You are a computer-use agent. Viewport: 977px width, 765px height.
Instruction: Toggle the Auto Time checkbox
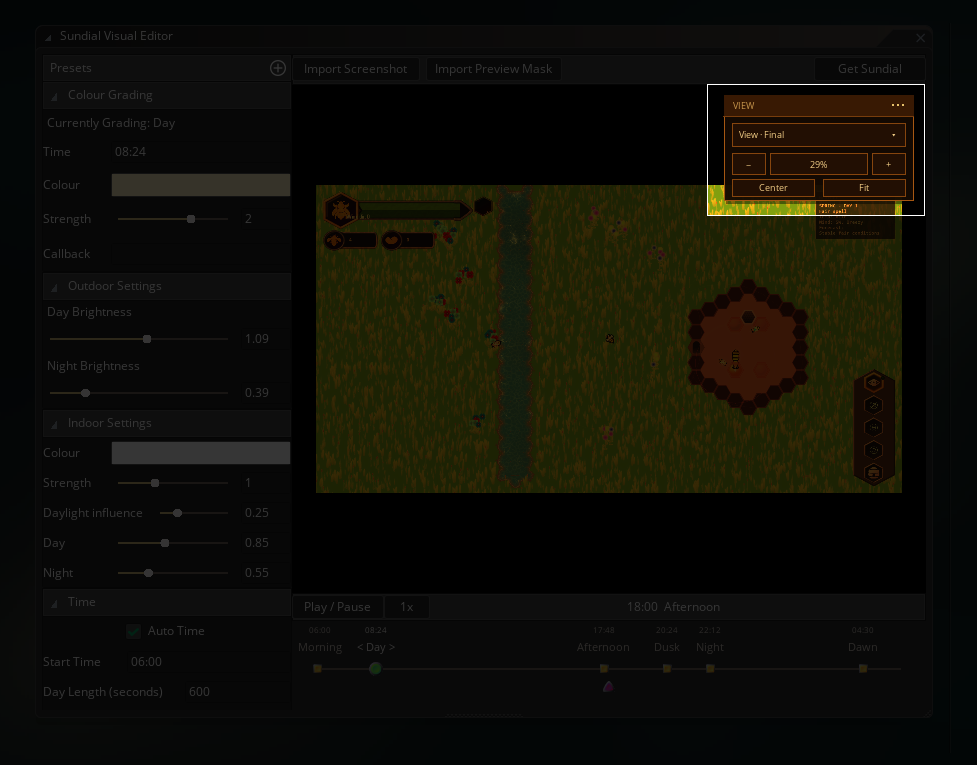(x=133, y=631)
